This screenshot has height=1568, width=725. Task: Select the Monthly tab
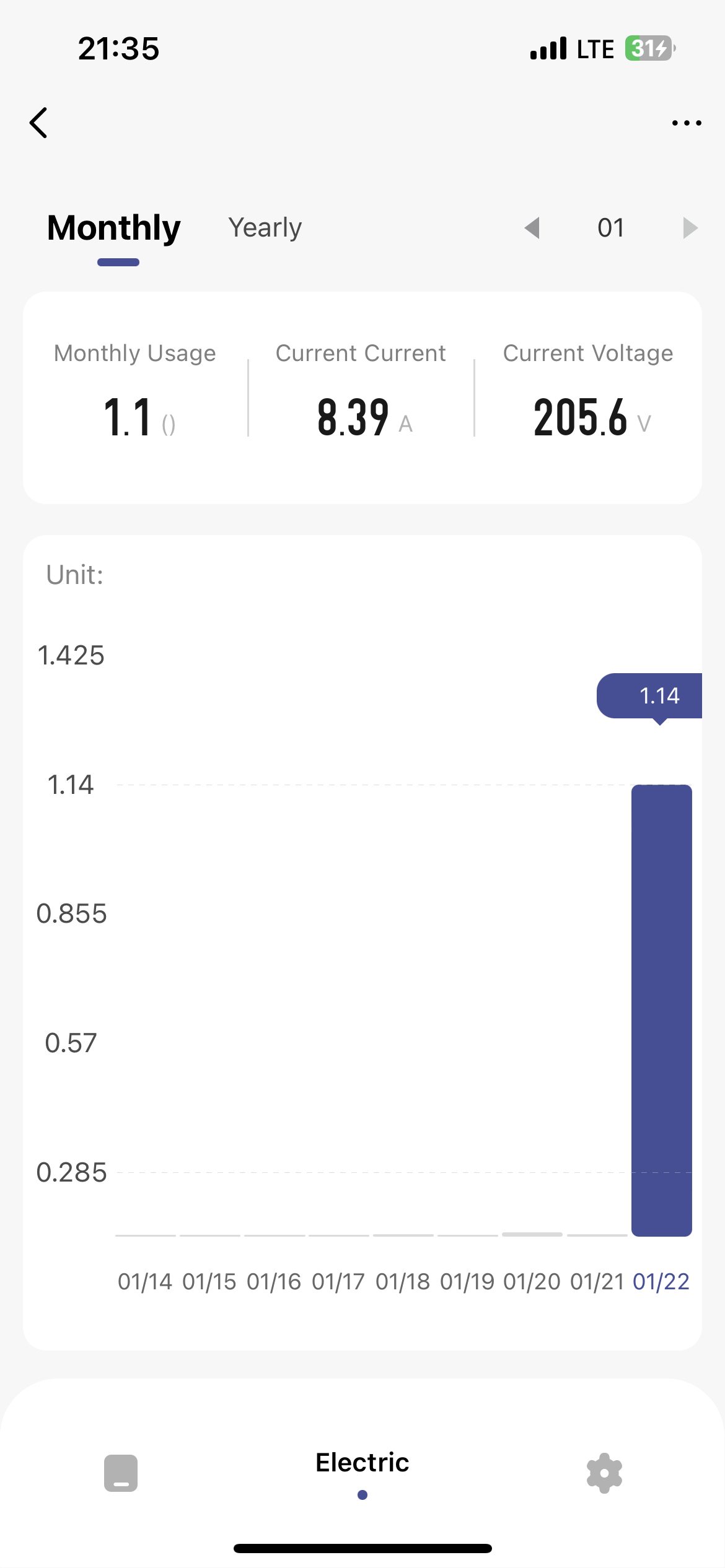(x=114, y=228)
